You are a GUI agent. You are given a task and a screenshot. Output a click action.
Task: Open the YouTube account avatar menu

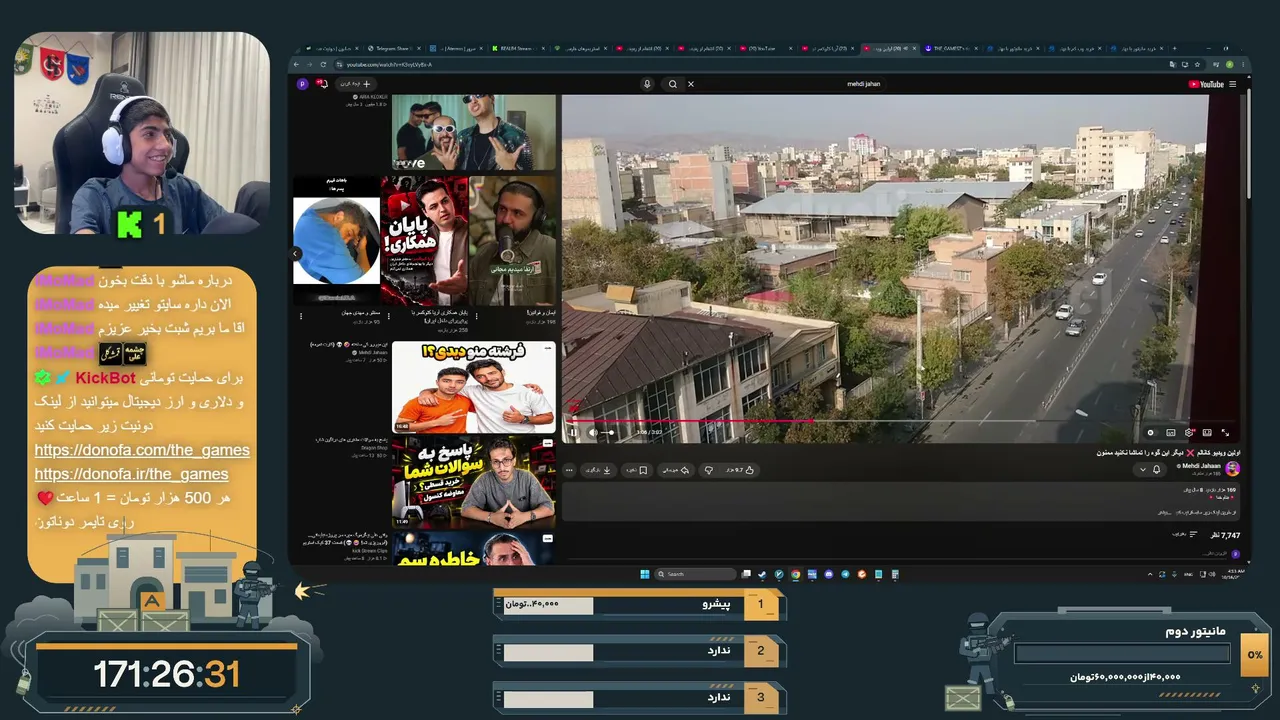pos(302,84)
